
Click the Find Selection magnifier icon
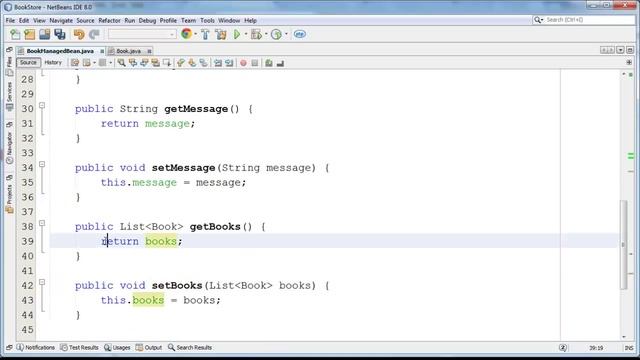(121, 62)
